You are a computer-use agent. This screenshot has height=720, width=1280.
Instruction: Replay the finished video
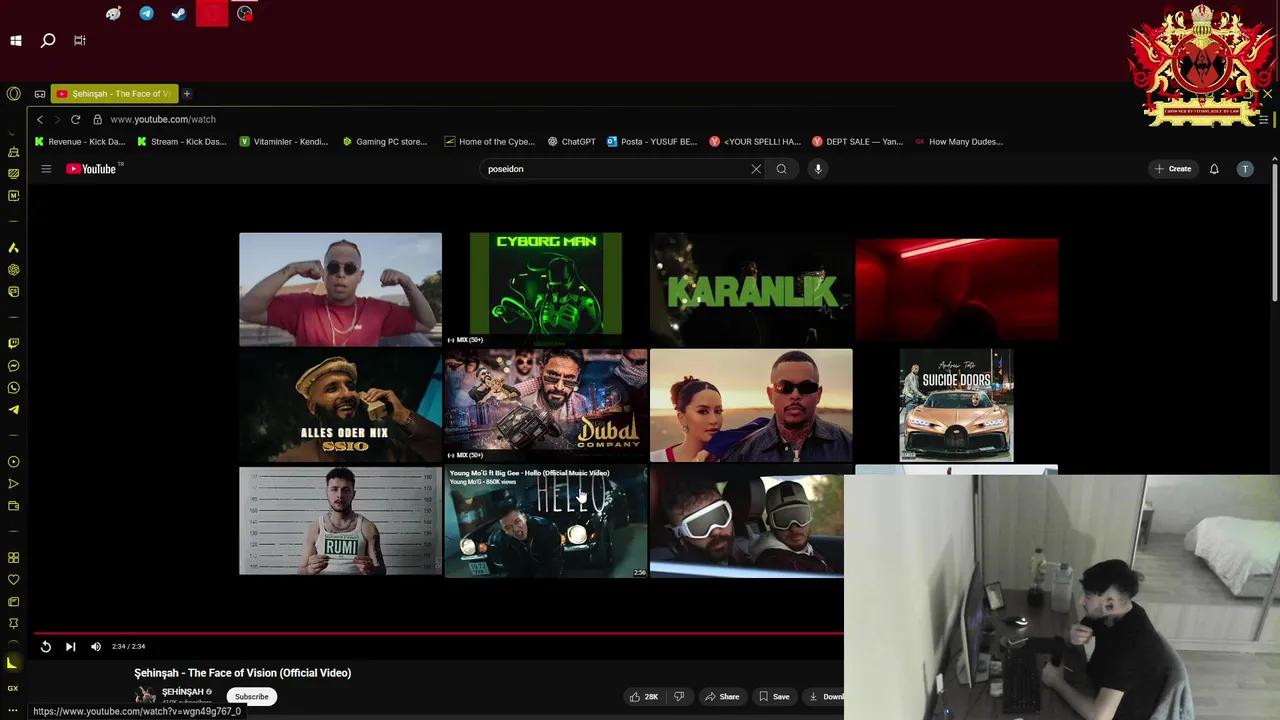click(x=46, y=647)
